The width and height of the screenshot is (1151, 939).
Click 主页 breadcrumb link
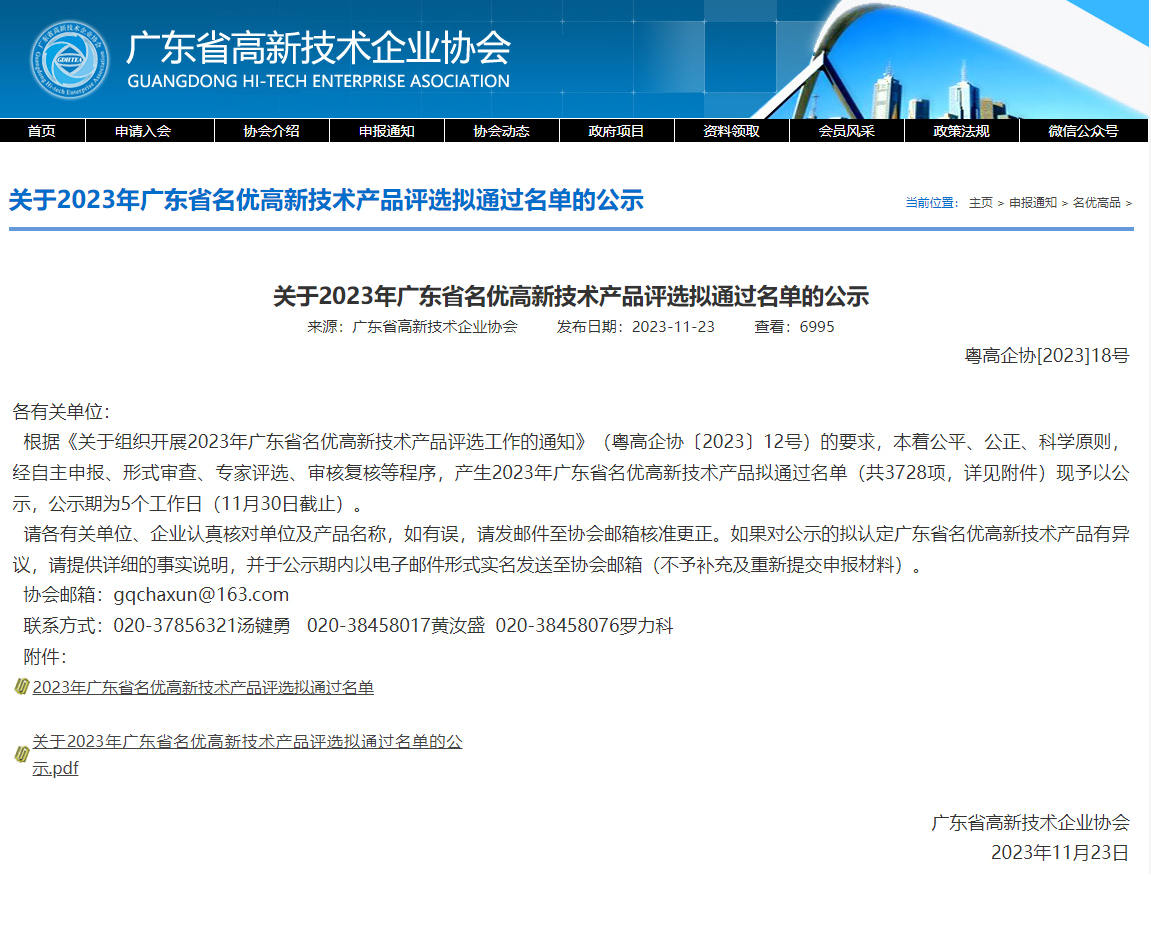click(981, 203)
